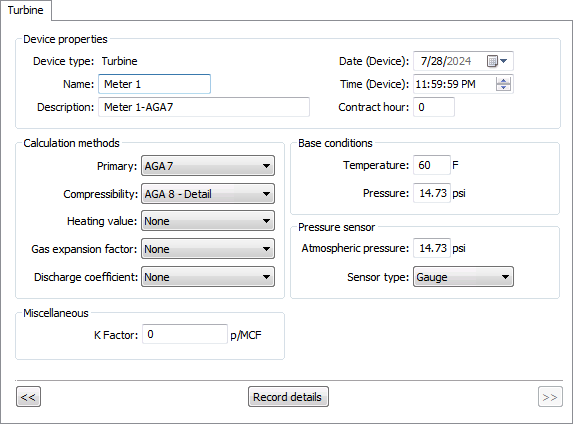Increase the device time with up spinner
Screen dimensions: 573x424
pyautogui.click(x=504, y=80)
